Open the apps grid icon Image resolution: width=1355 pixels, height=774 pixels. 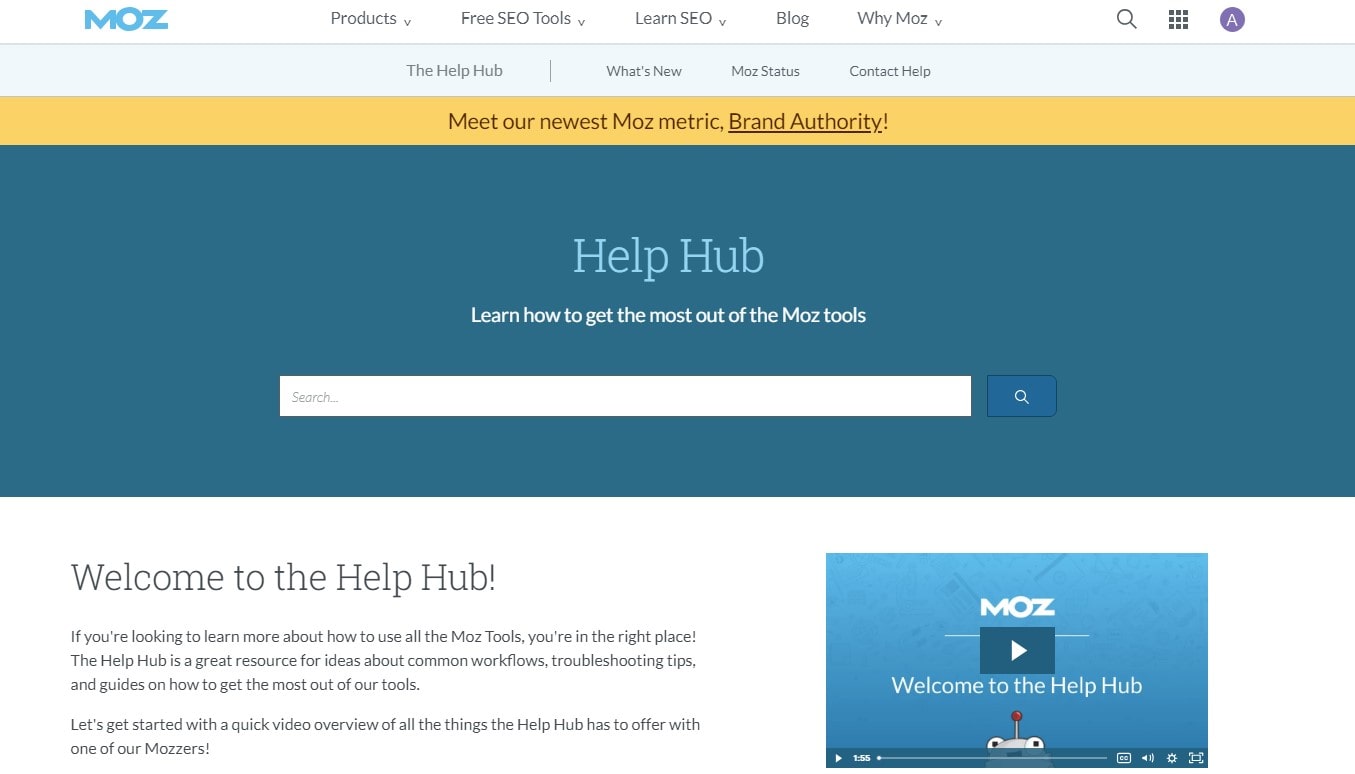click(1178, 19)
